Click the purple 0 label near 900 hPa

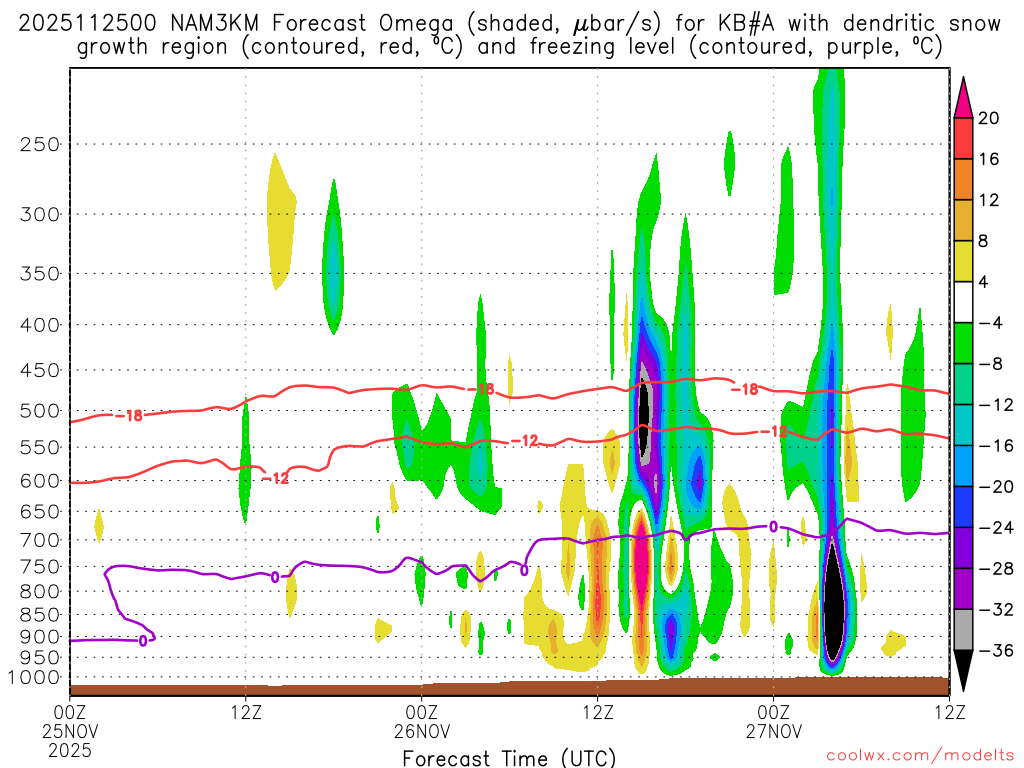click(x=143, y=641)
